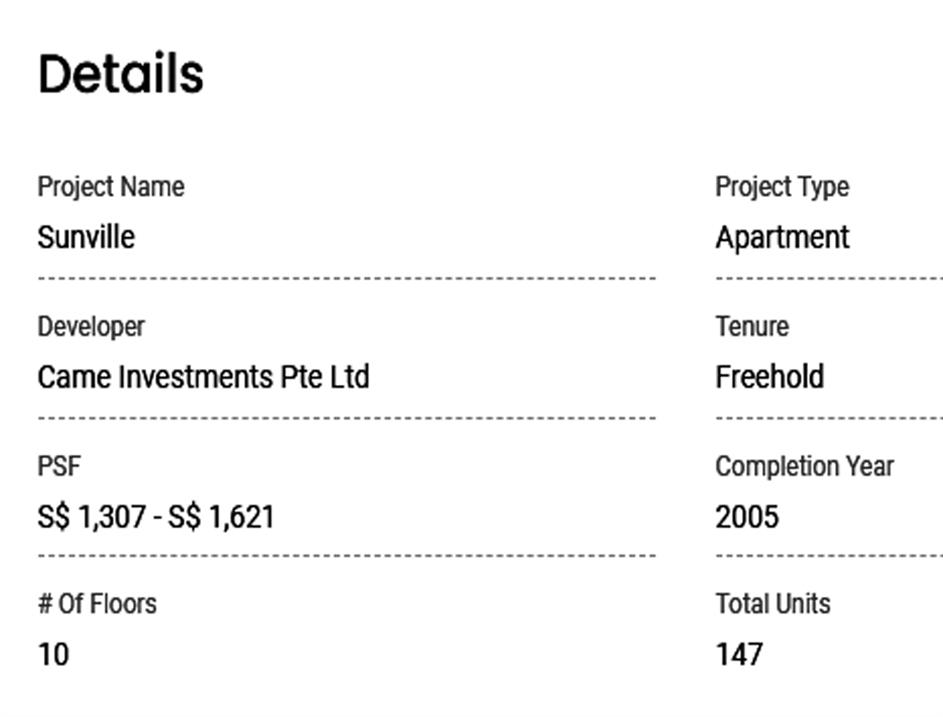
Task: Click the Project Type label
Action: (x=782, y=187)
